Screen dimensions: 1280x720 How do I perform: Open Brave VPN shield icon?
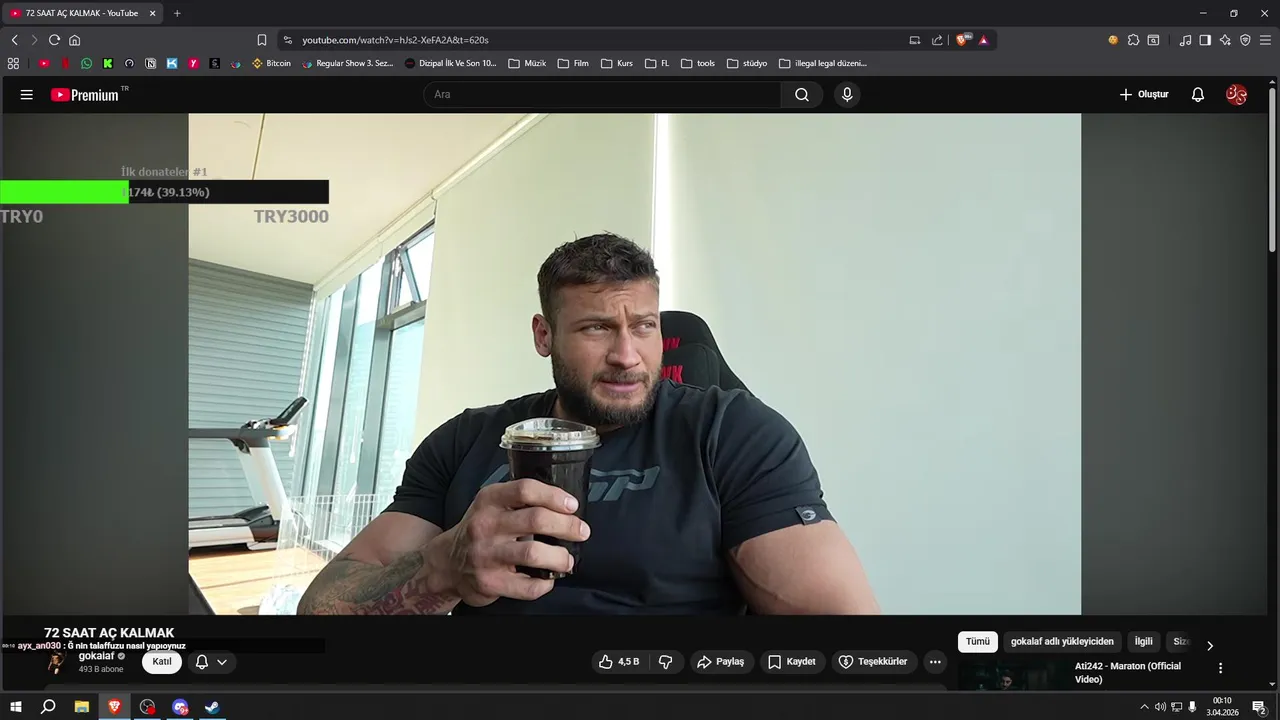[1245, 40]
